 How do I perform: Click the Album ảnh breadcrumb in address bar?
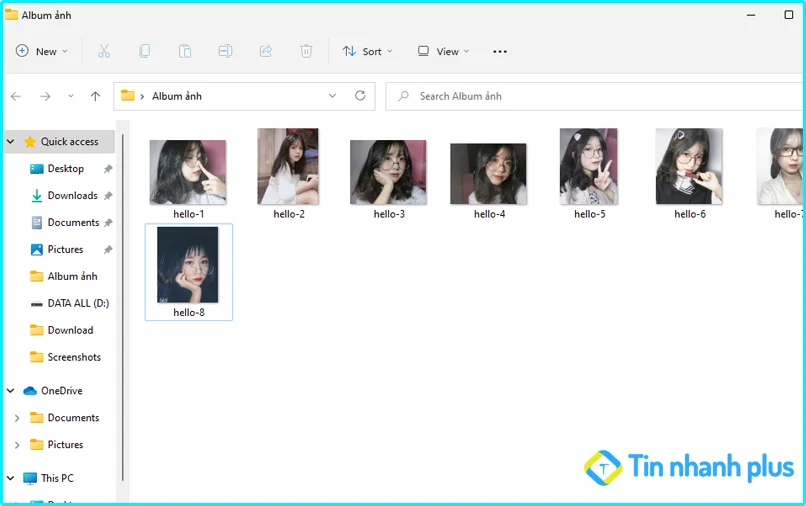click(177, 96)
